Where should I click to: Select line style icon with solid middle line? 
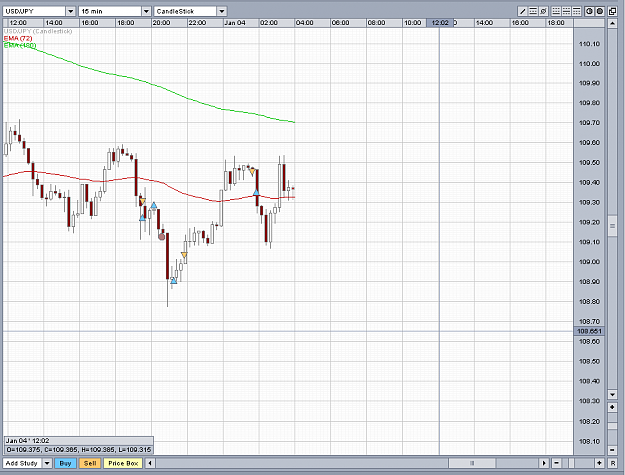click(x=566, y=11)
